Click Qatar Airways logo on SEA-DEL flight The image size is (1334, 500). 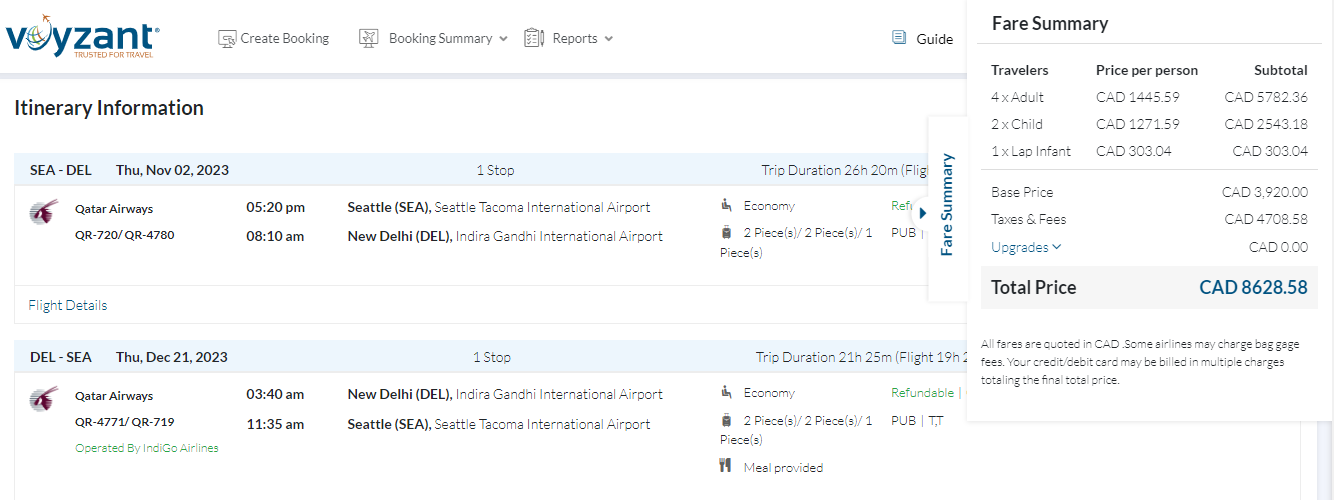pos(43,211)
